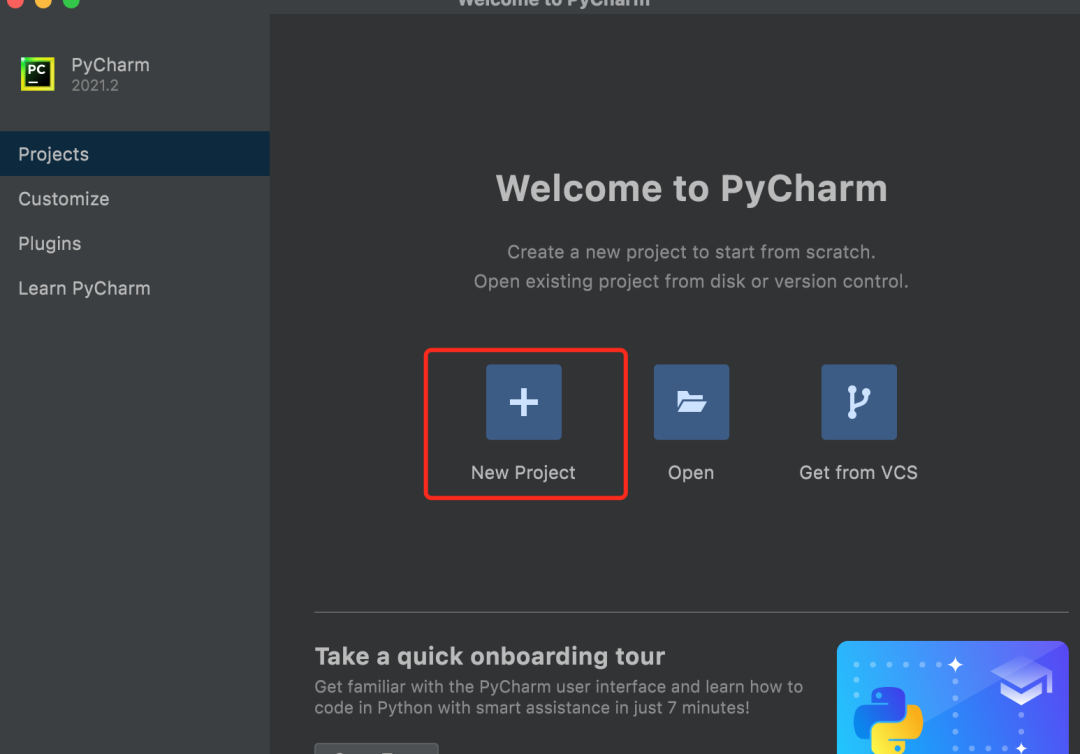
Task: Select the New Project plus icon
Action: [524, 401]
